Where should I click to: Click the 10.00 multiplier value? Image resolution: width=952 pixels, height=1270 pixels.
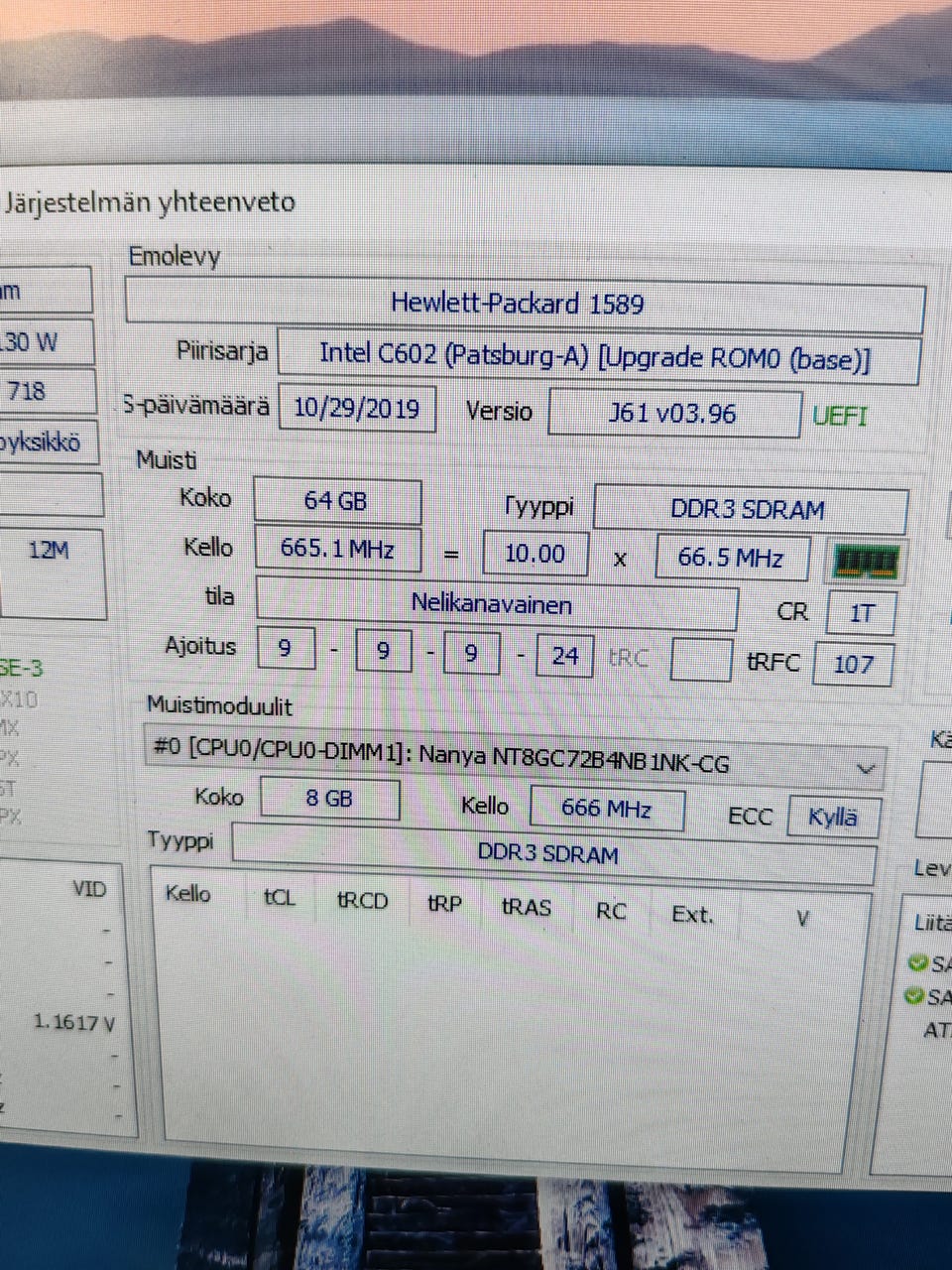[535, 553]
